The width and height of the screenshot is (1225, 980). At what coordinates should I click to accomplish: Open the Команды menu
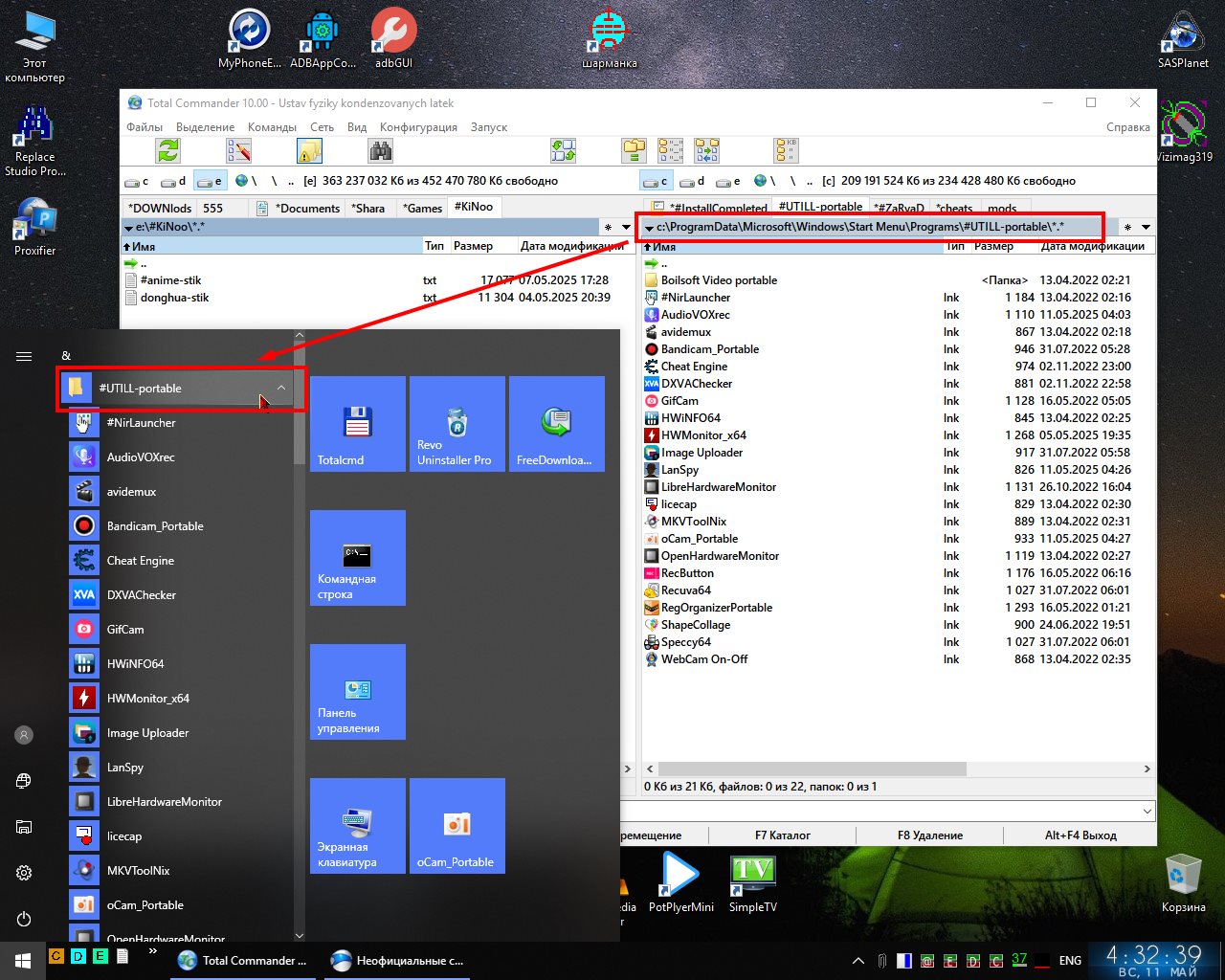coord(272,127)
